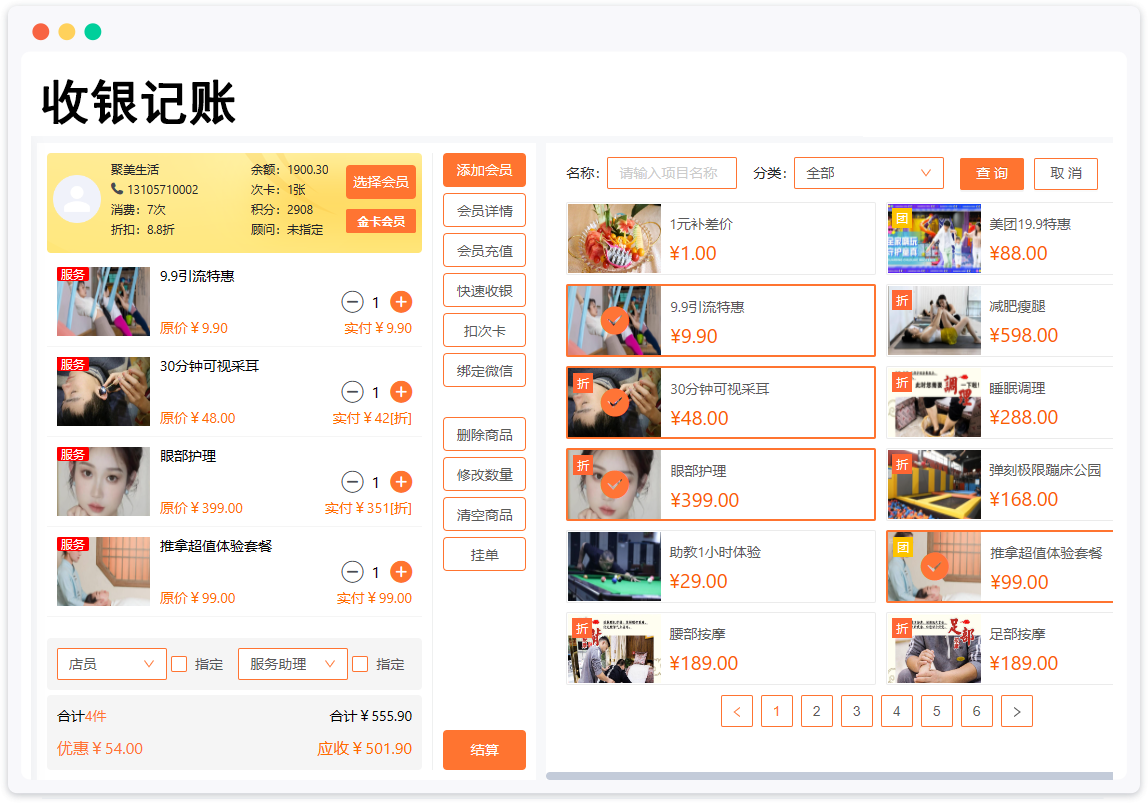The image size is (1148, 804).
Task: Deselect checkmark on 眼部护理 product card
Action: point(615,485)
